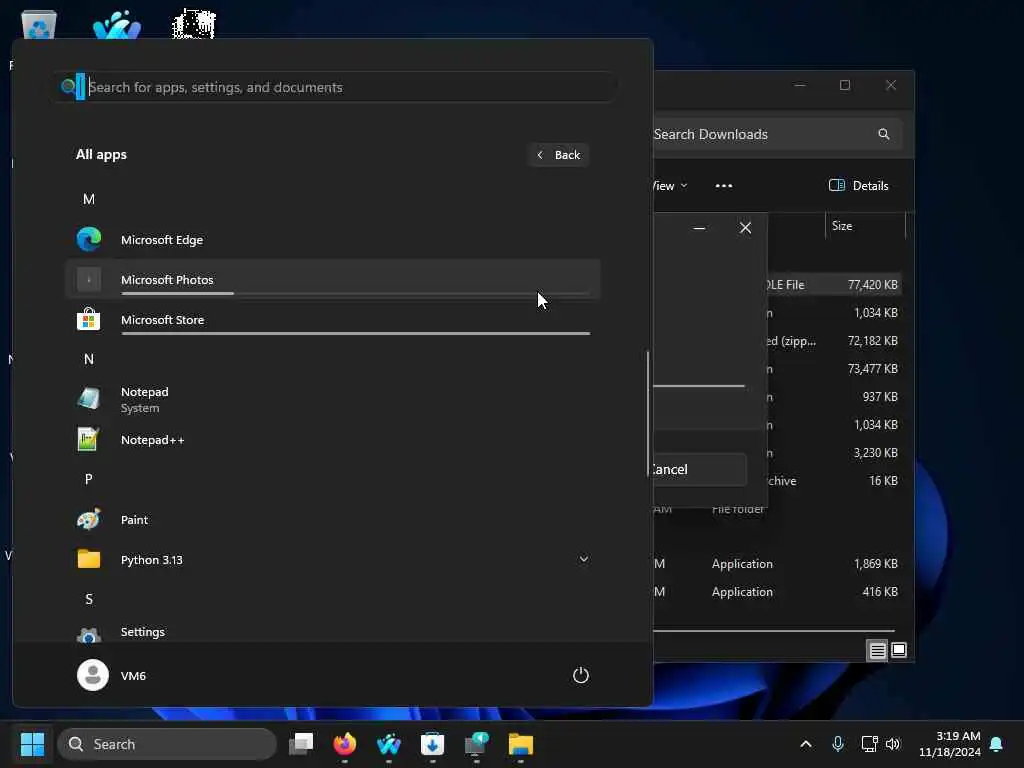
Task: Select the 77,420 KB file row
Action: click(835, 285)
